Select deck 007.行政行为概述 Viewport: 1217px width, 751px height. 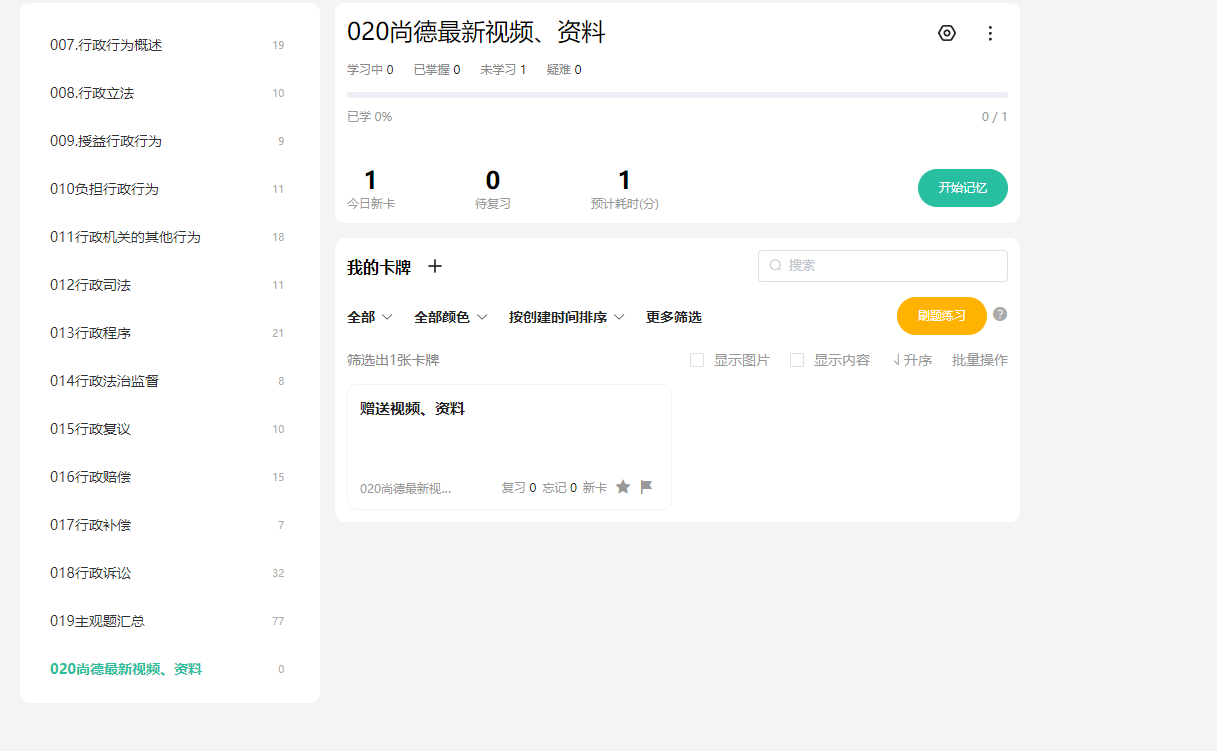170,45
